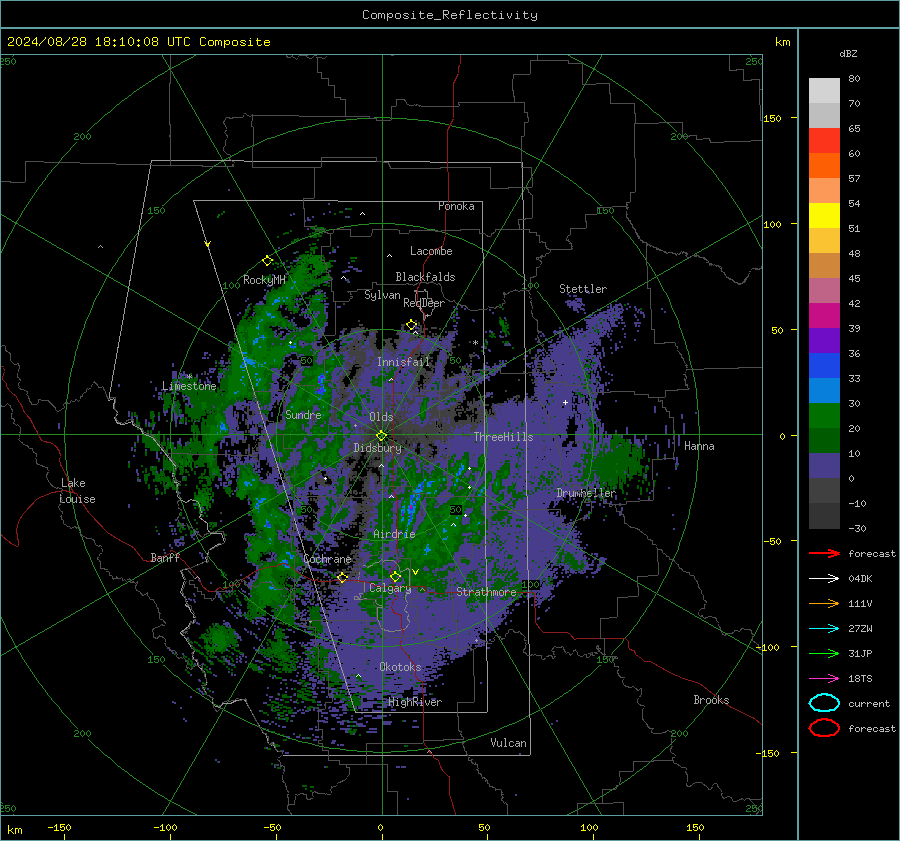The image size is (900, 841).
Task: Click the Blackfalds city label
Action: click(x=425, y=277)
